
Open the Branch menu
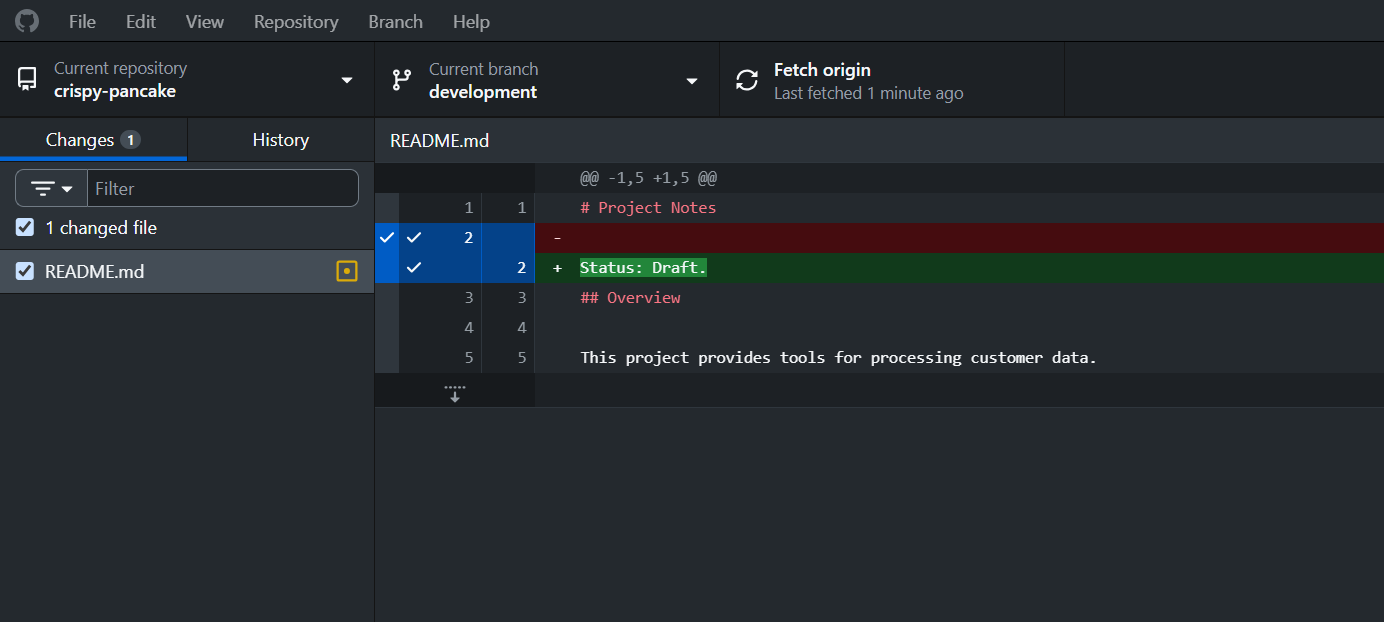(395, 21)
